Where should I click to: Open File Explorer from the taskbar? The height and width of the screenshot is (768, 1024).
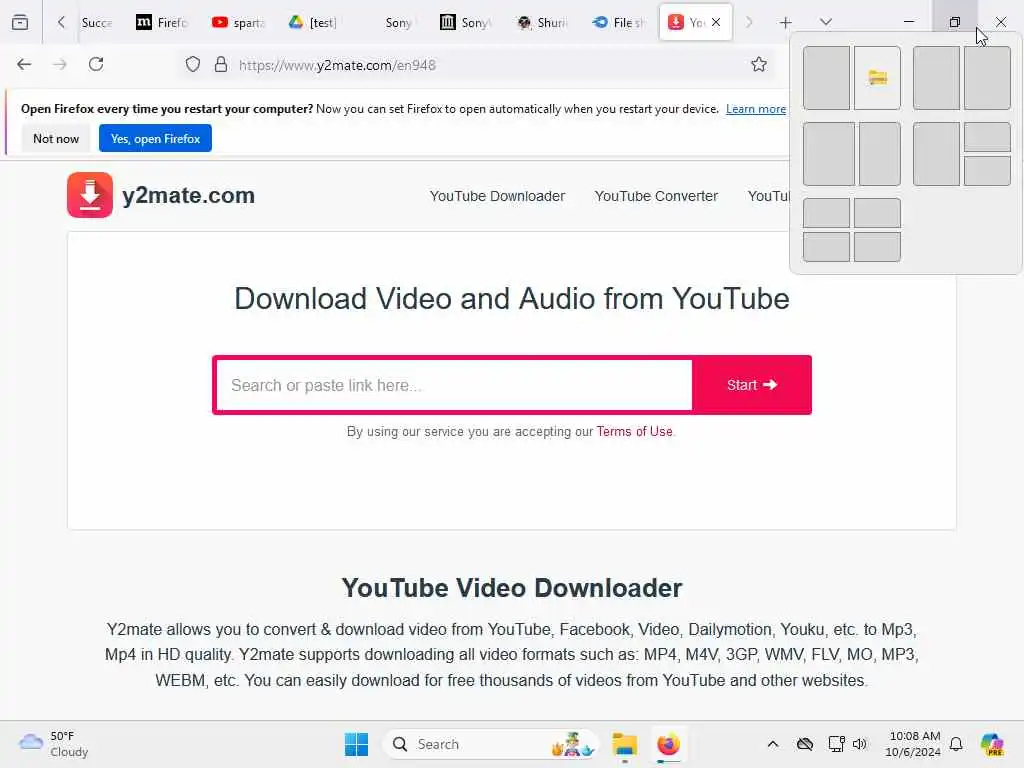coord(624,744)
